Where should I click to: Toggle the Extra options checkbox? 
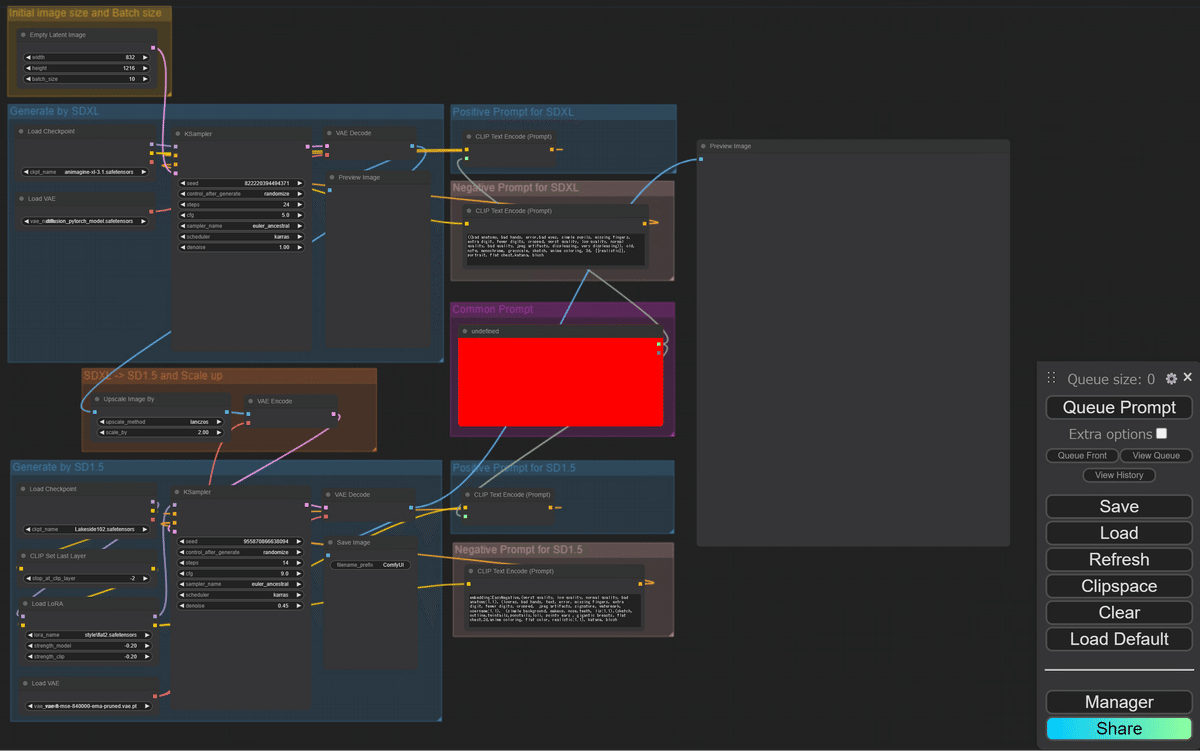(x=1161, y=433)
